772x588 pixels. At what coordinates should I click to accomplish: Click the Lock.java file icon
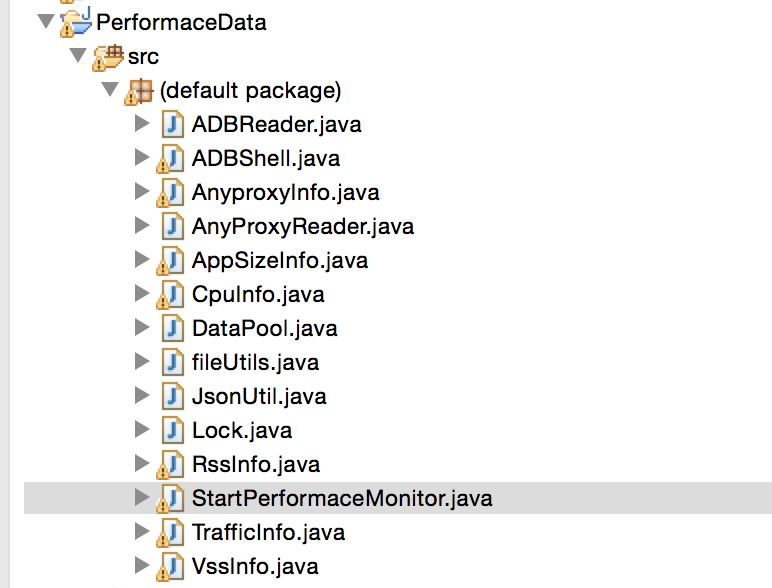tap(173, 430)
